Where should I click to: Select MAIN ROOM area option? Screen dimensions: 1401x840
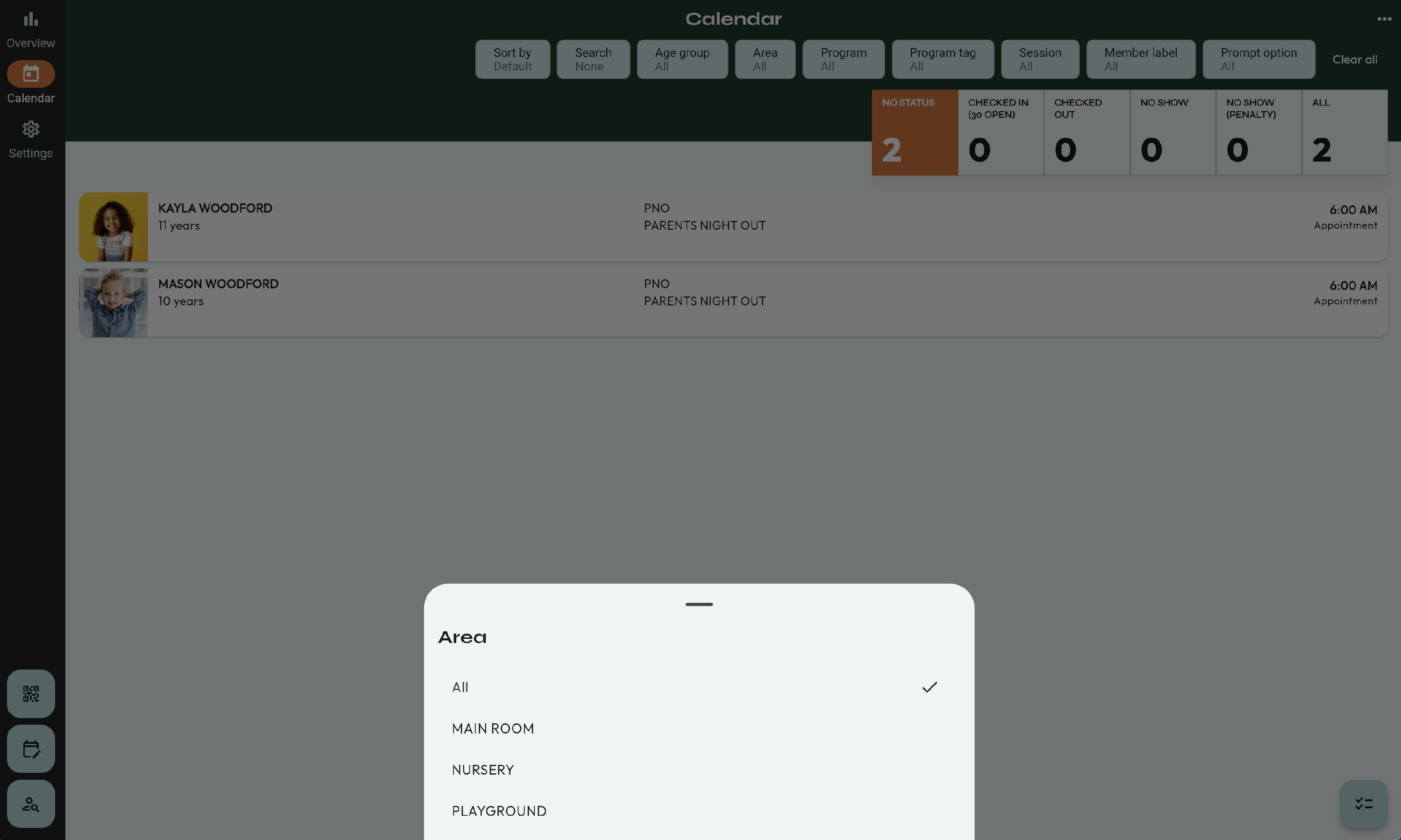pos(493,728)
